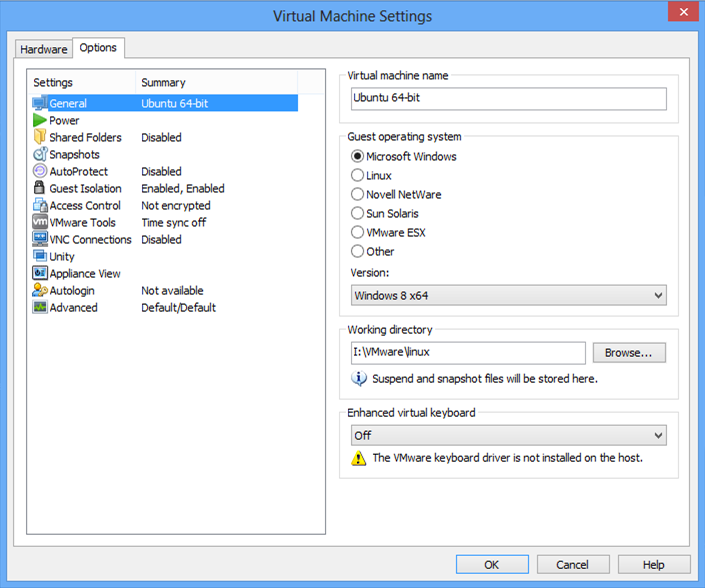Click the 'Not available' summary text
The width and height of the screenshot is (705, 588).
point(172,291)
